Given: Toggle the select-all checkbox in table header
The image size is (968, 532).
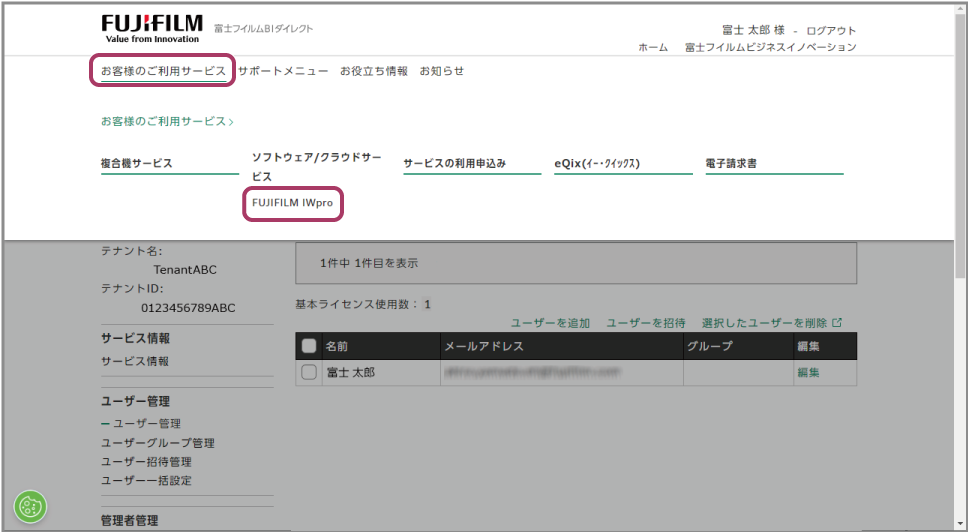Looking at the screenshot, I should tap(309, 346).
